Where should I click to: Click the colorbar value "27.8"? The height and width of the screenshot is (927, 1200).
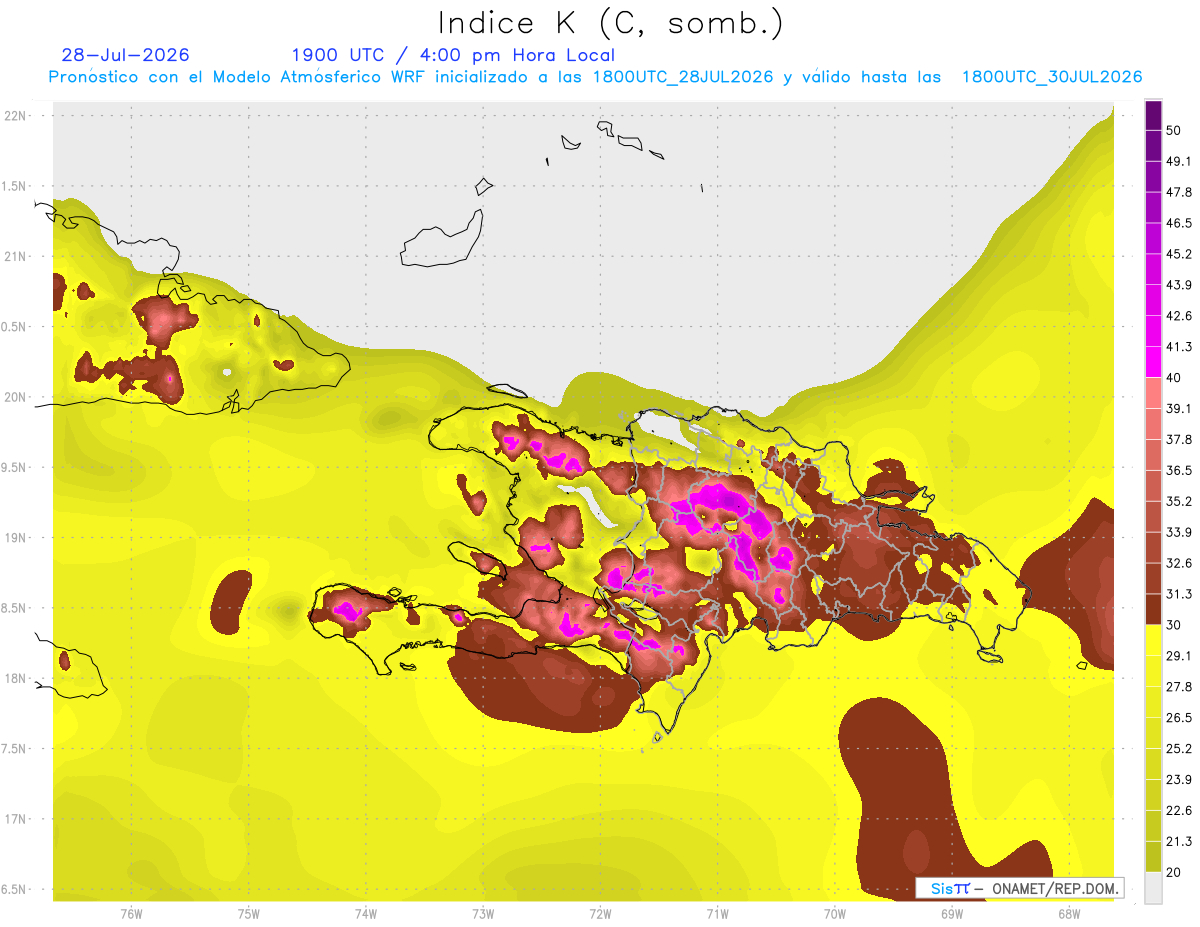click(1179, 687)
